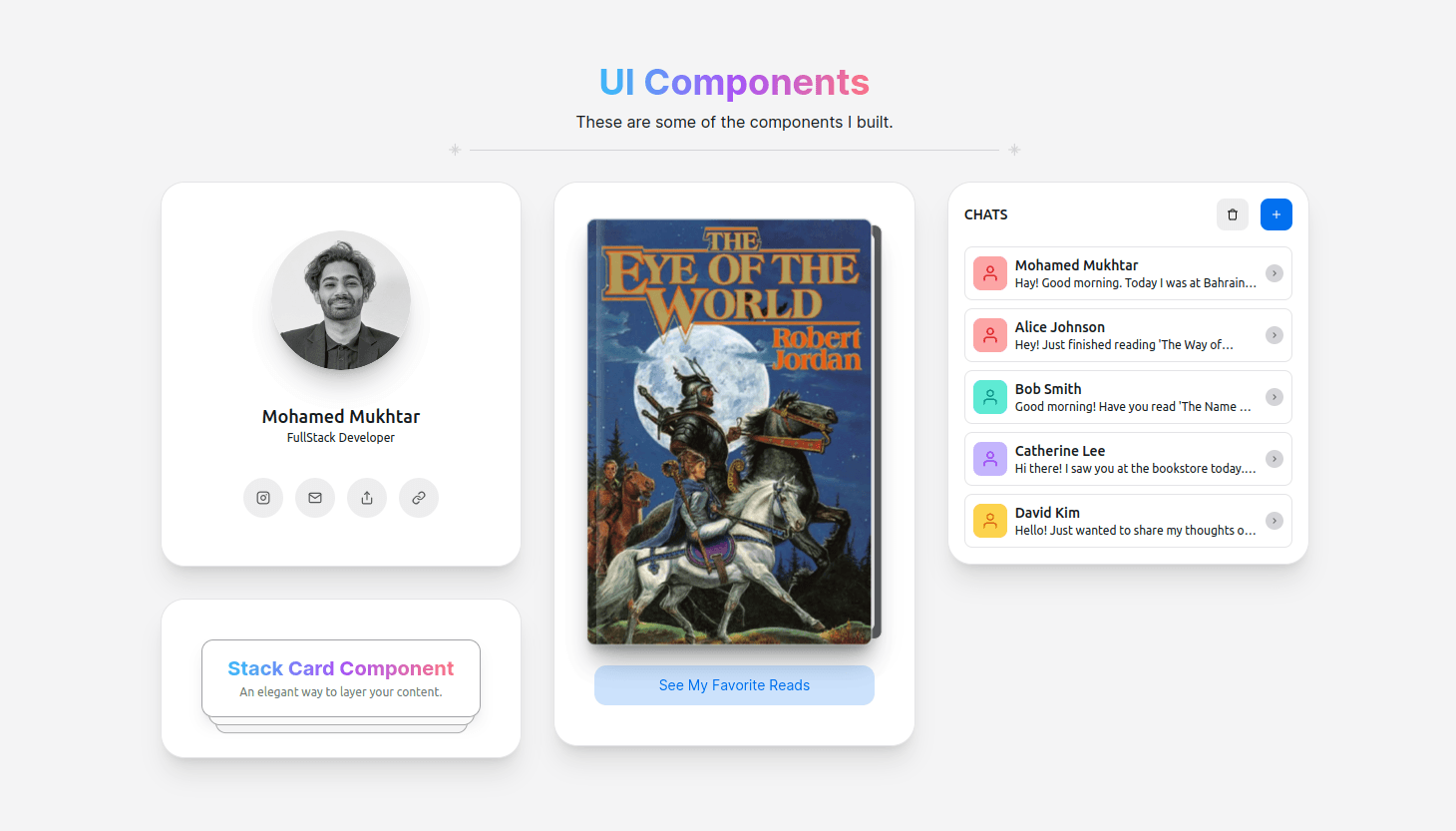Click Bob Smith's teal avatar icon
Image resolution: width=1456 pixels, height=831 pixels.
click(x=990, y=397)
